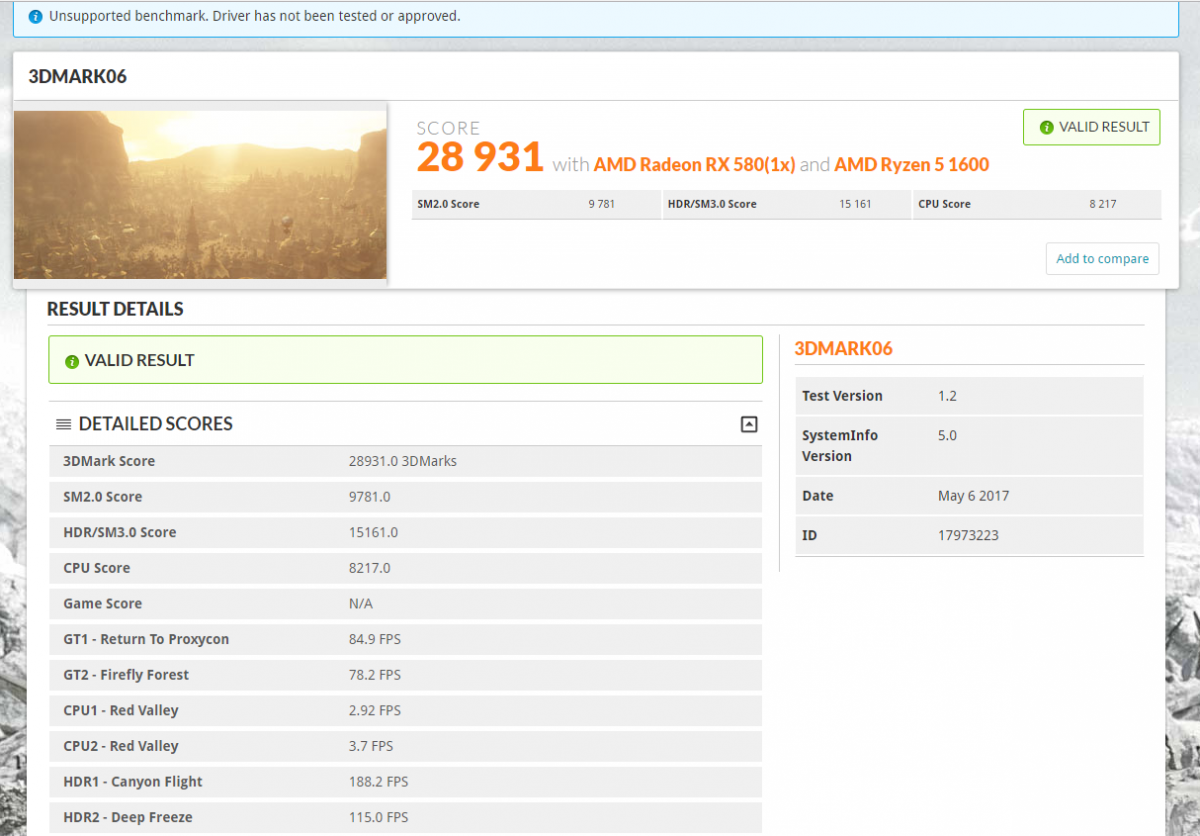Viewport: 1200px width, 836px height.
Task: Click the GT2 - Firefly Forest value 78.2 FPS
Action: (x=375, y=675)
